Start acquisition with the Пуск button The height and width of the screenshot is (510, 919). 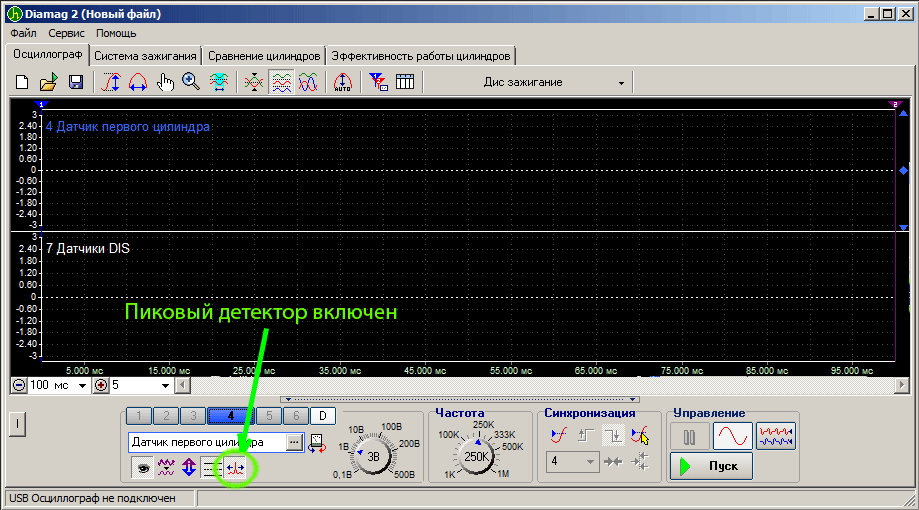tap(712, 467)
